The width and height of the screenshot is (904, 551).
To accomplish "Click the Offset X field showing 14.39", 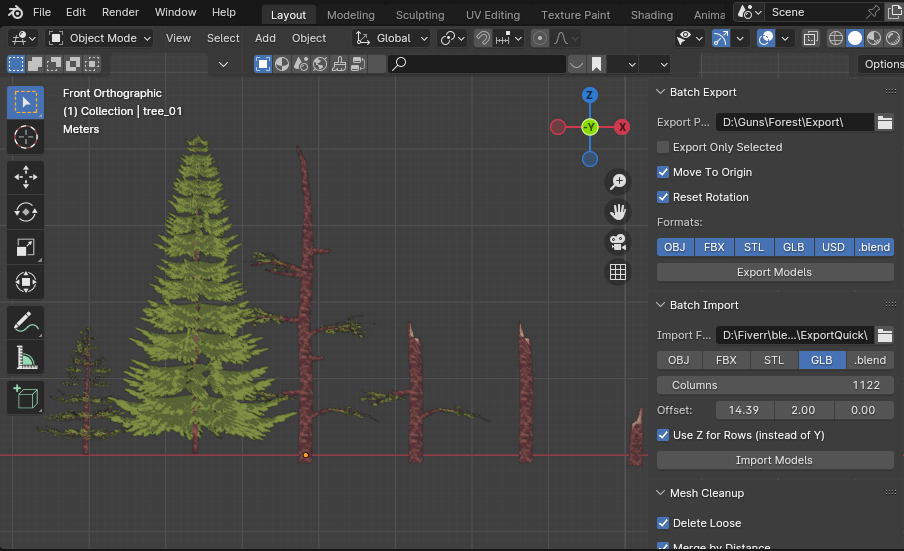I will 744,410.
